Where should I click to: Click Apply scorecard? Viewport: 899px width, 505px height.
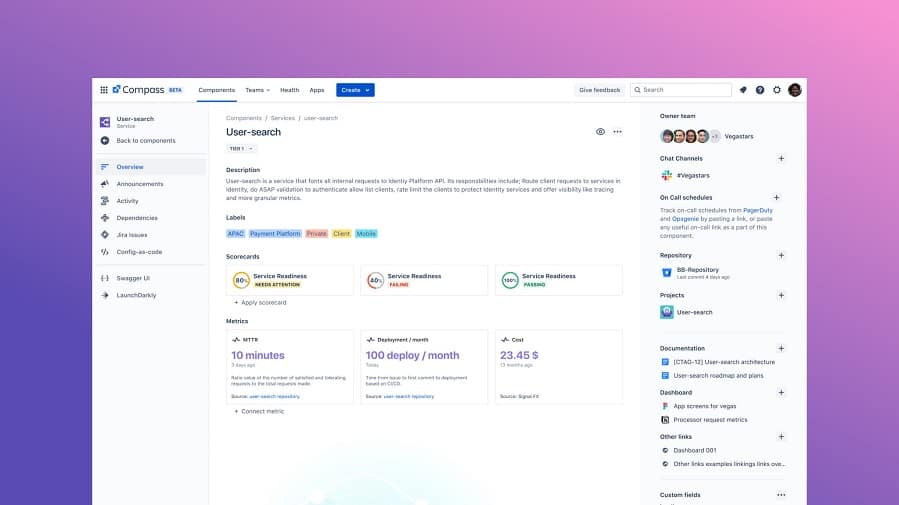pos(260,303)
